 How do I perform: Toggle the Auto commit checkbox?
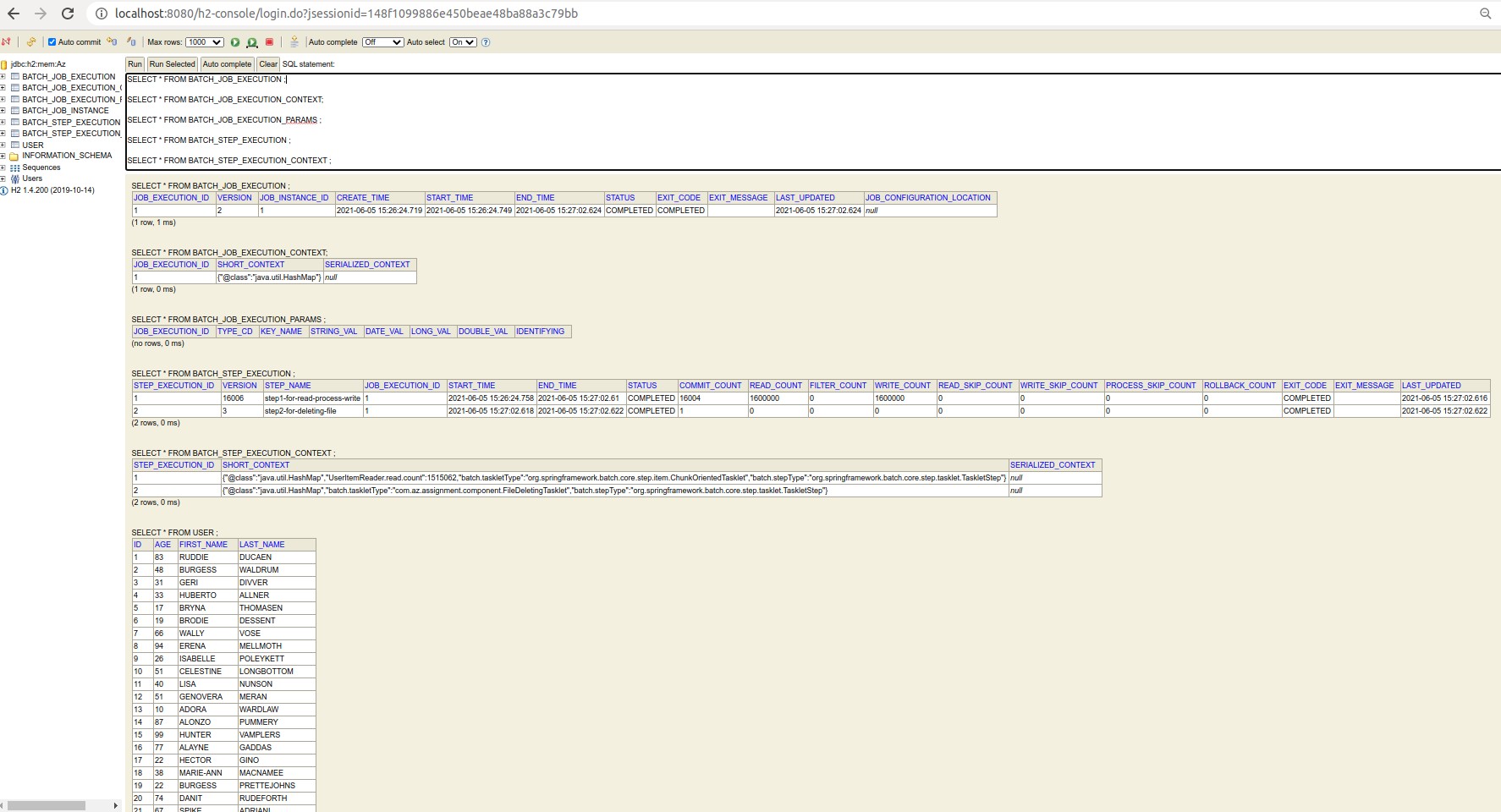tap(52, 42)
